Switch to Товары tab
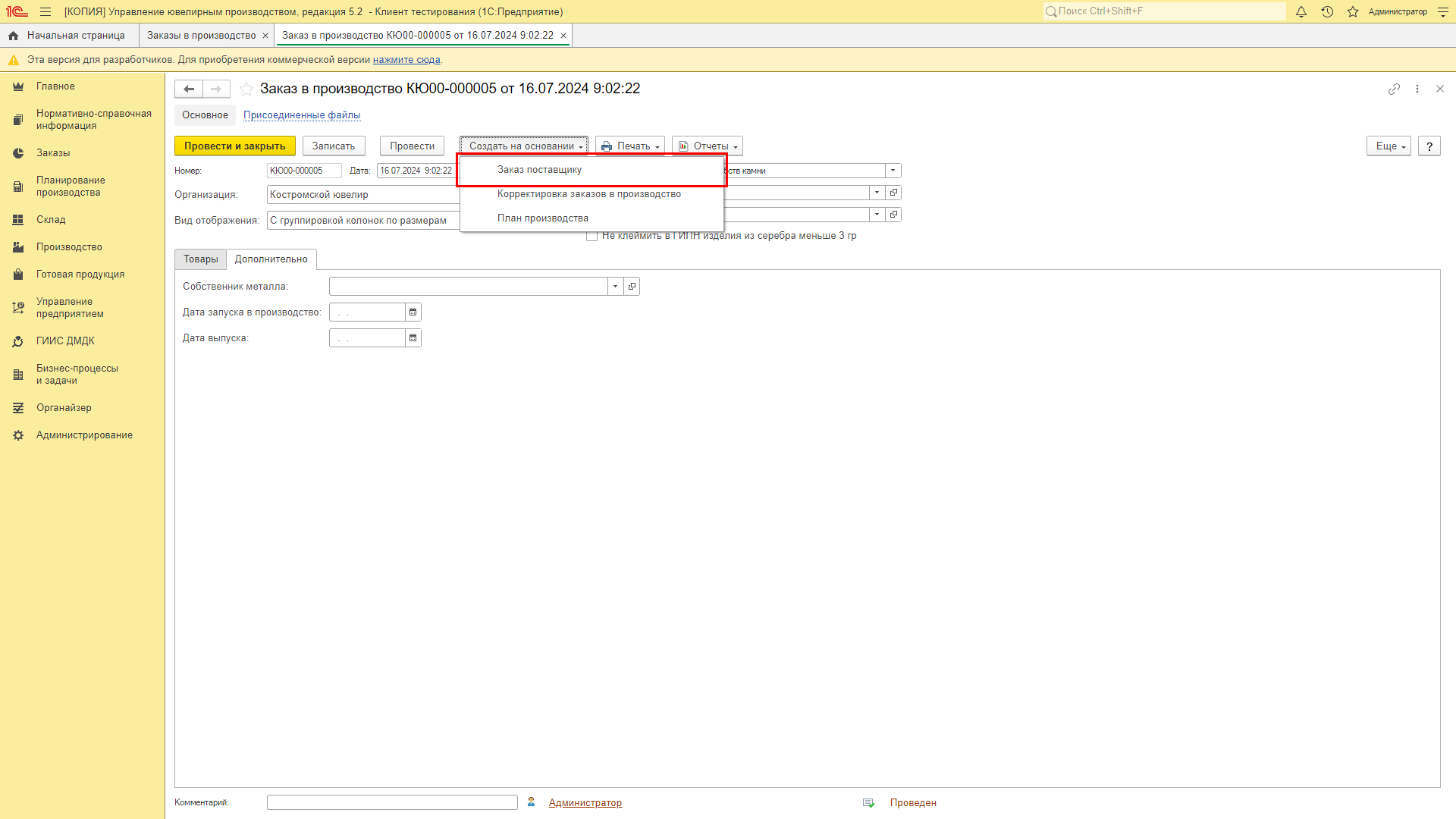 [x=200, y=259]
